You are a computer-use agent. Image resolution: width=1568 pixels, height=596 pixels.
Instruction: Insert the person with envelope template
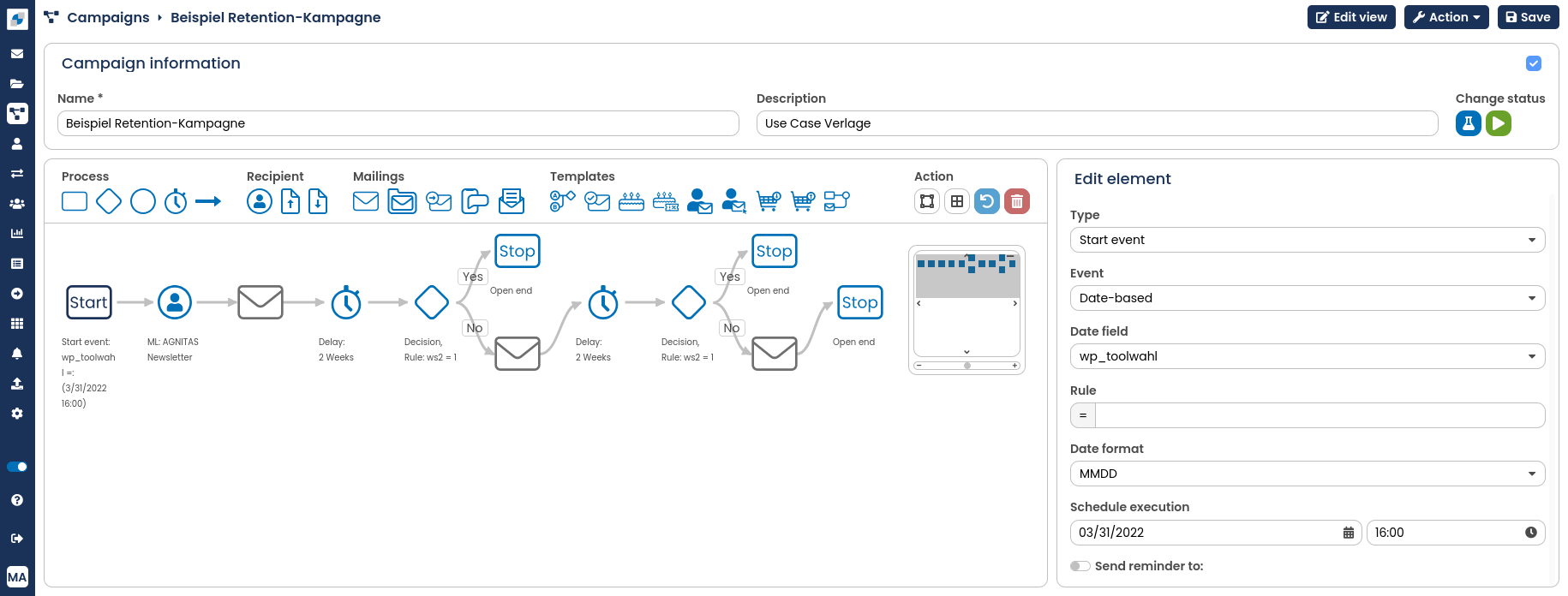point(700,201)
